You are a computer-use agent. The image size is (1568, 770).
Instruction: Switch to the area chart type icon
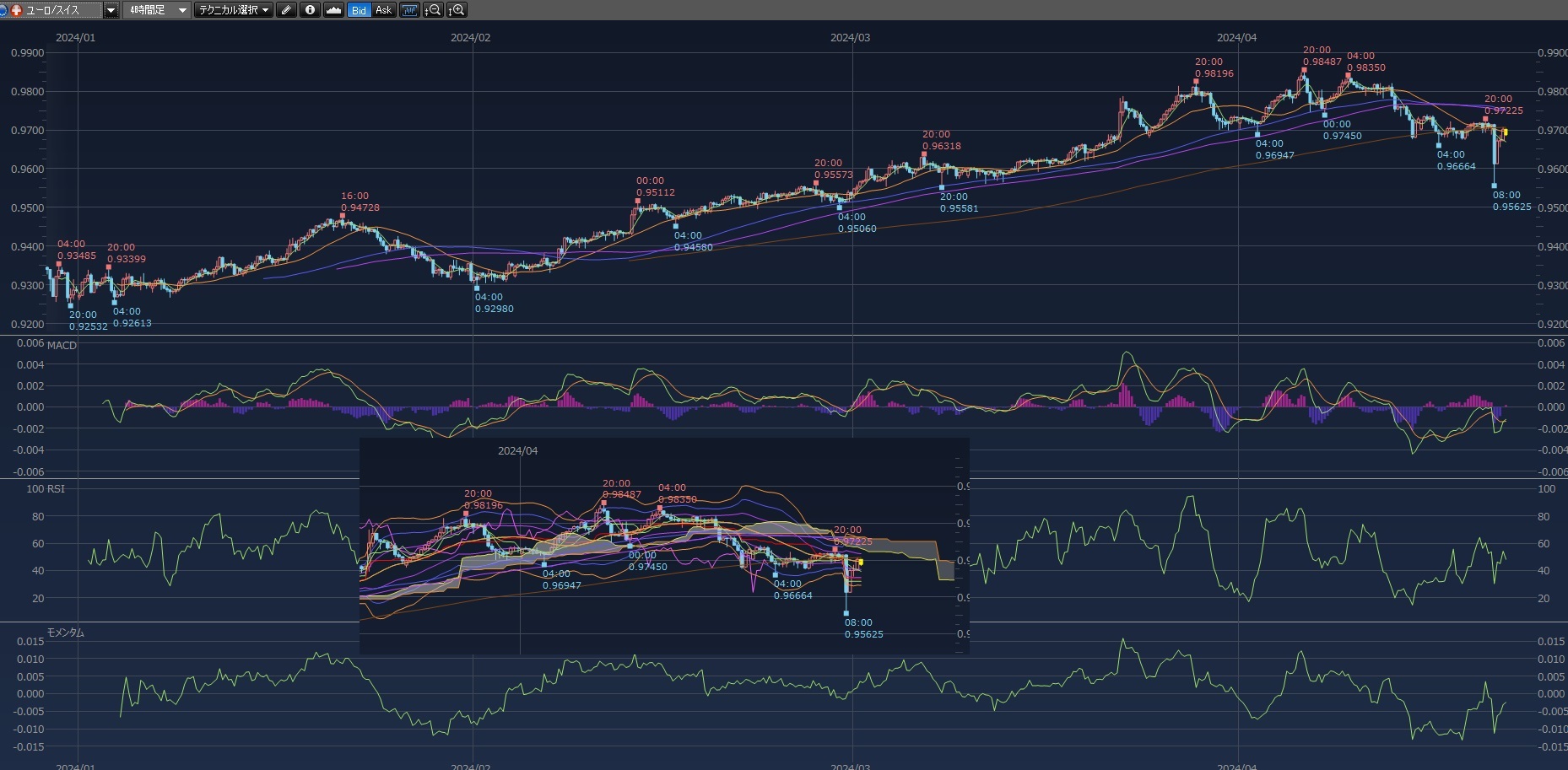click(333, 10)
